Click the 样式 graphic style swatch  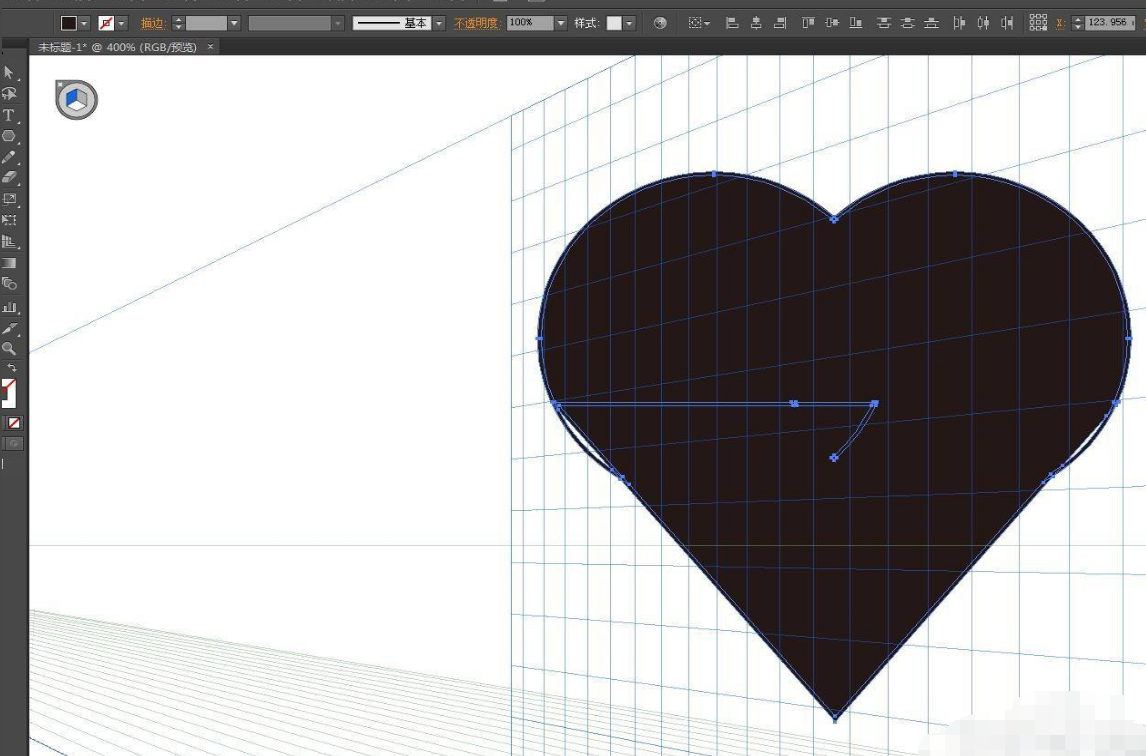[614, 23]
